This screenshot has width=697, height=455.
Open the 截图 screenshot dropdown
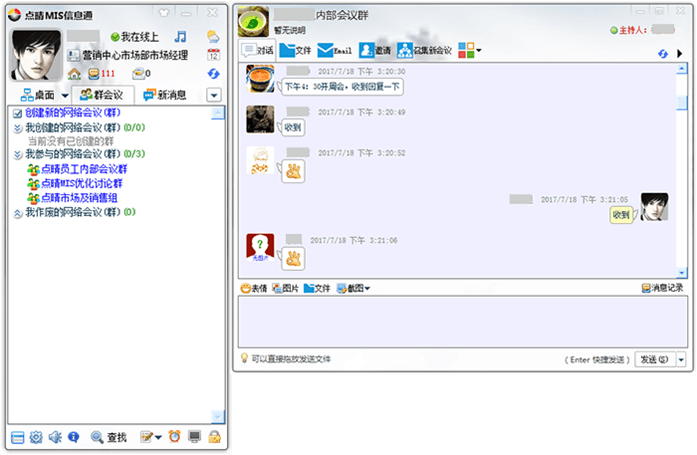[x=354, y=288]
